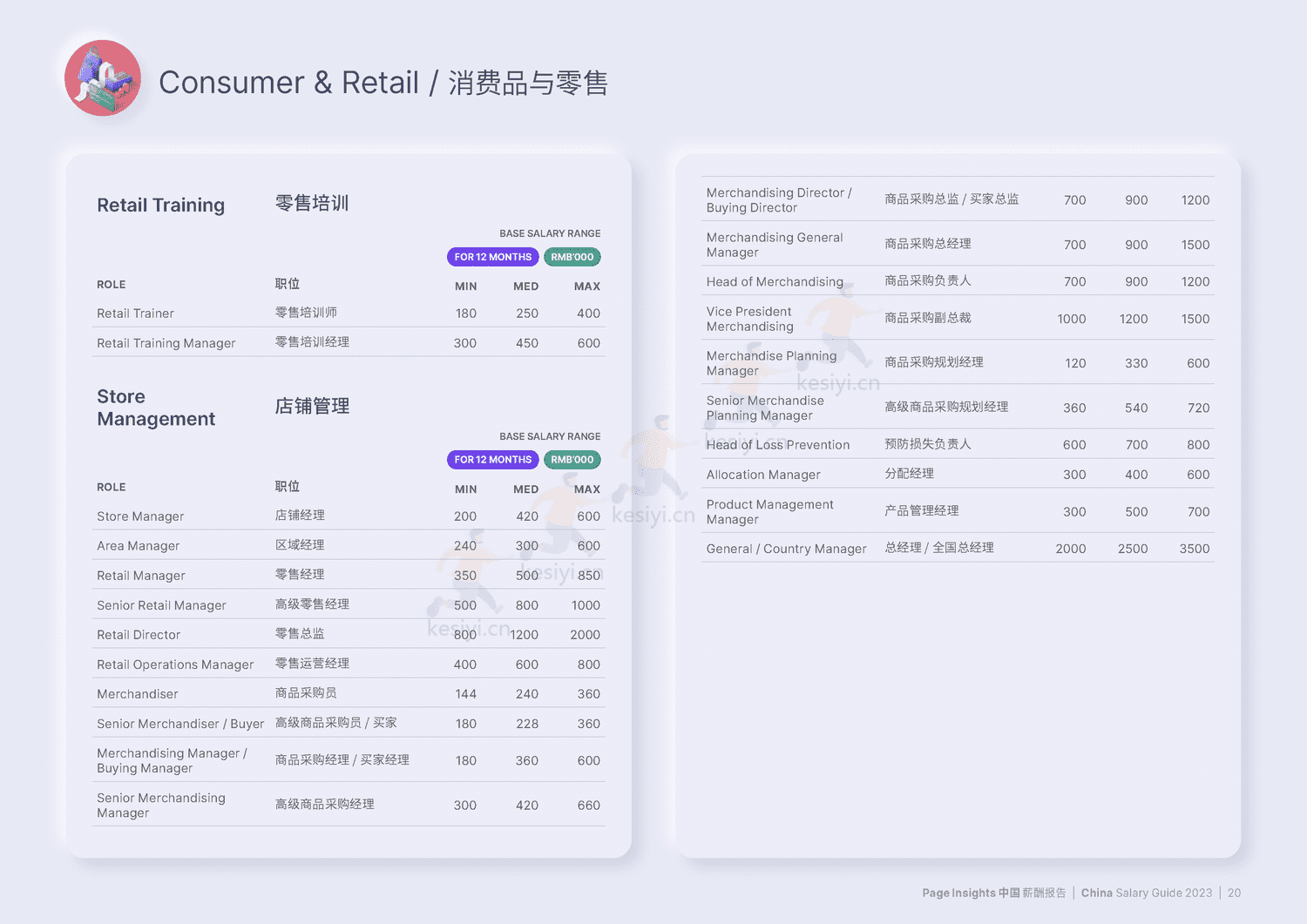Click Retail Manager max value 850
Image resolution: width=1307 pixels, height=924 pixels.
pos(589,576)
